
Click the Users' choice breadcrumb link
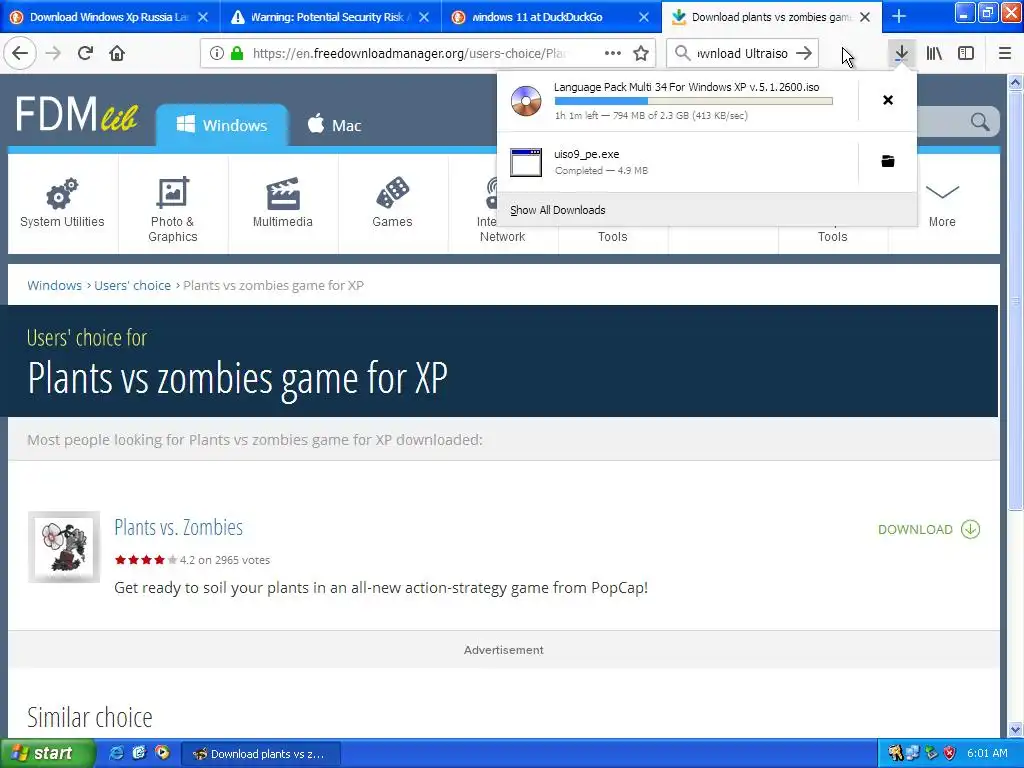pos(132,285)
